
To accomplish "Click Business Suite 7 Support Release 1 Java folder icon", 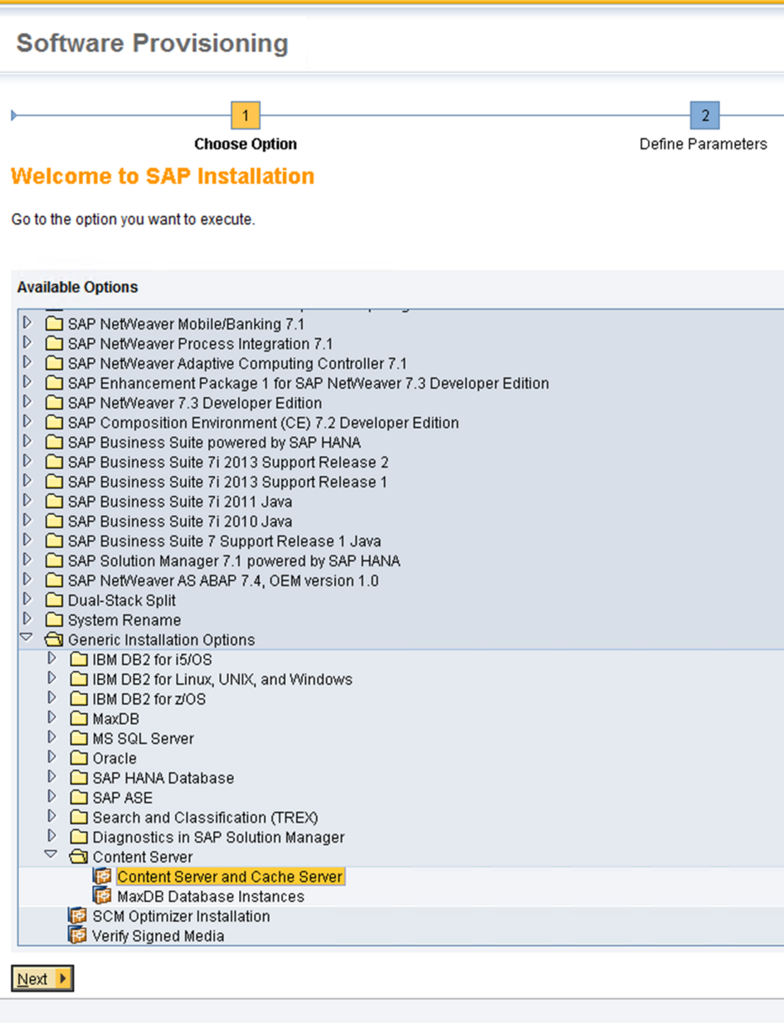I will 55,541.
